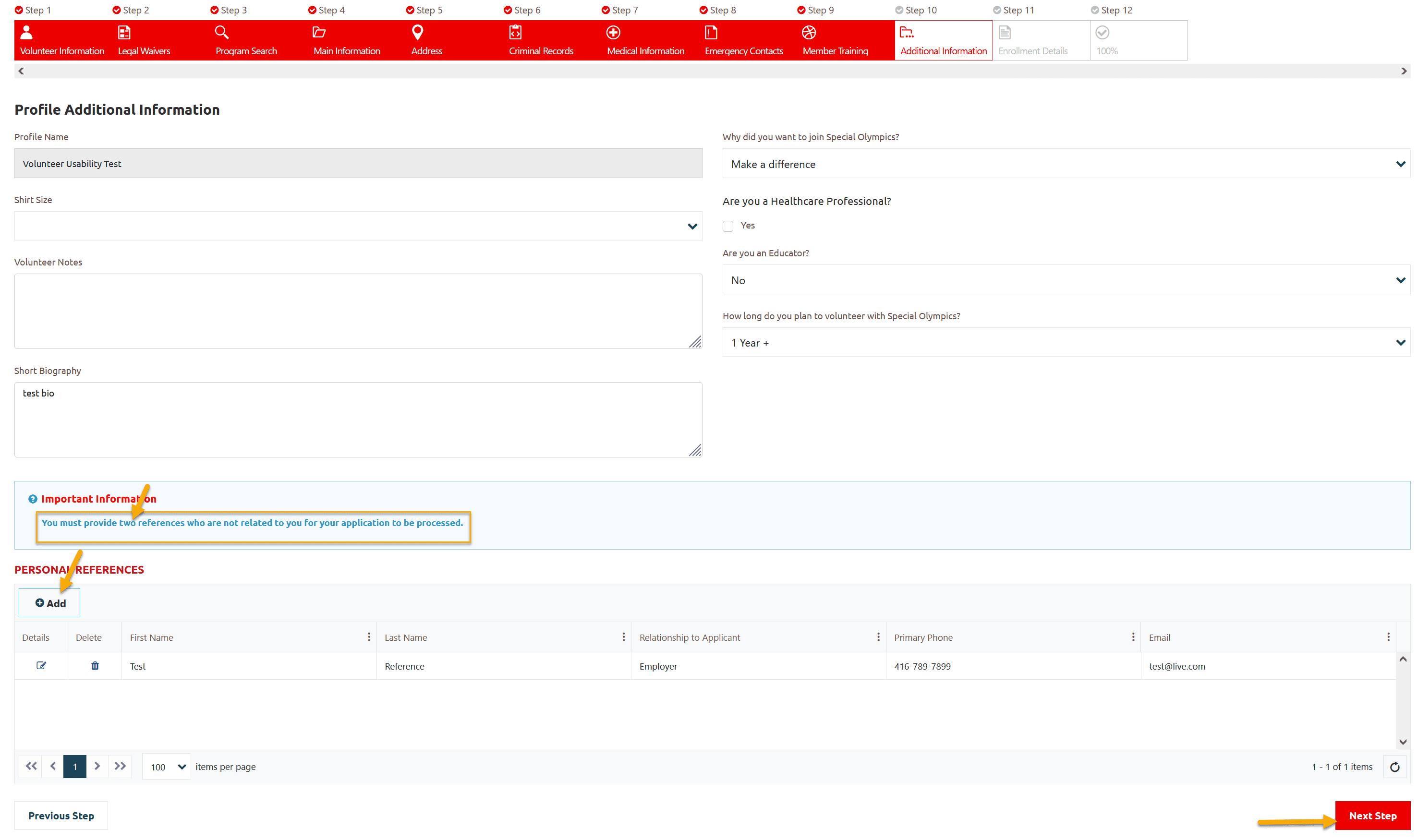Click the Member Training ball icon
The width and height of the screenshot is (1418, 840).
[x=809, y=32]
